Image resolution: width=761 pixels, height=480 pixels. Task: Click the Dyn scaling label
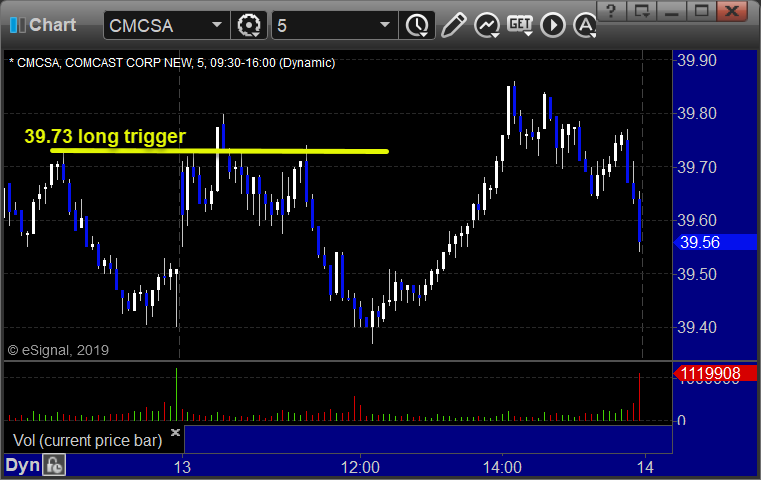(22, 465)
